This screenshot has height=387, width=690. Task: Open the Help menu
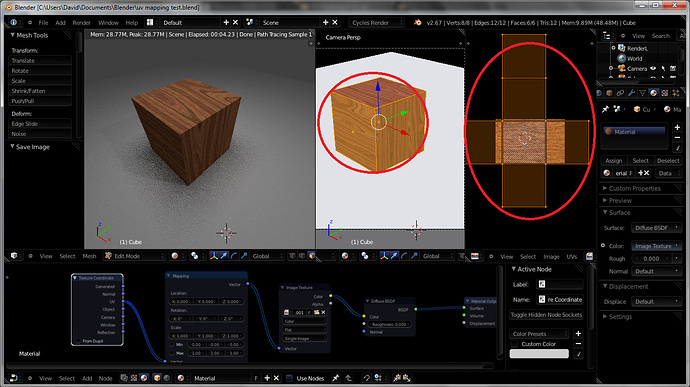[x=132, y=22]
